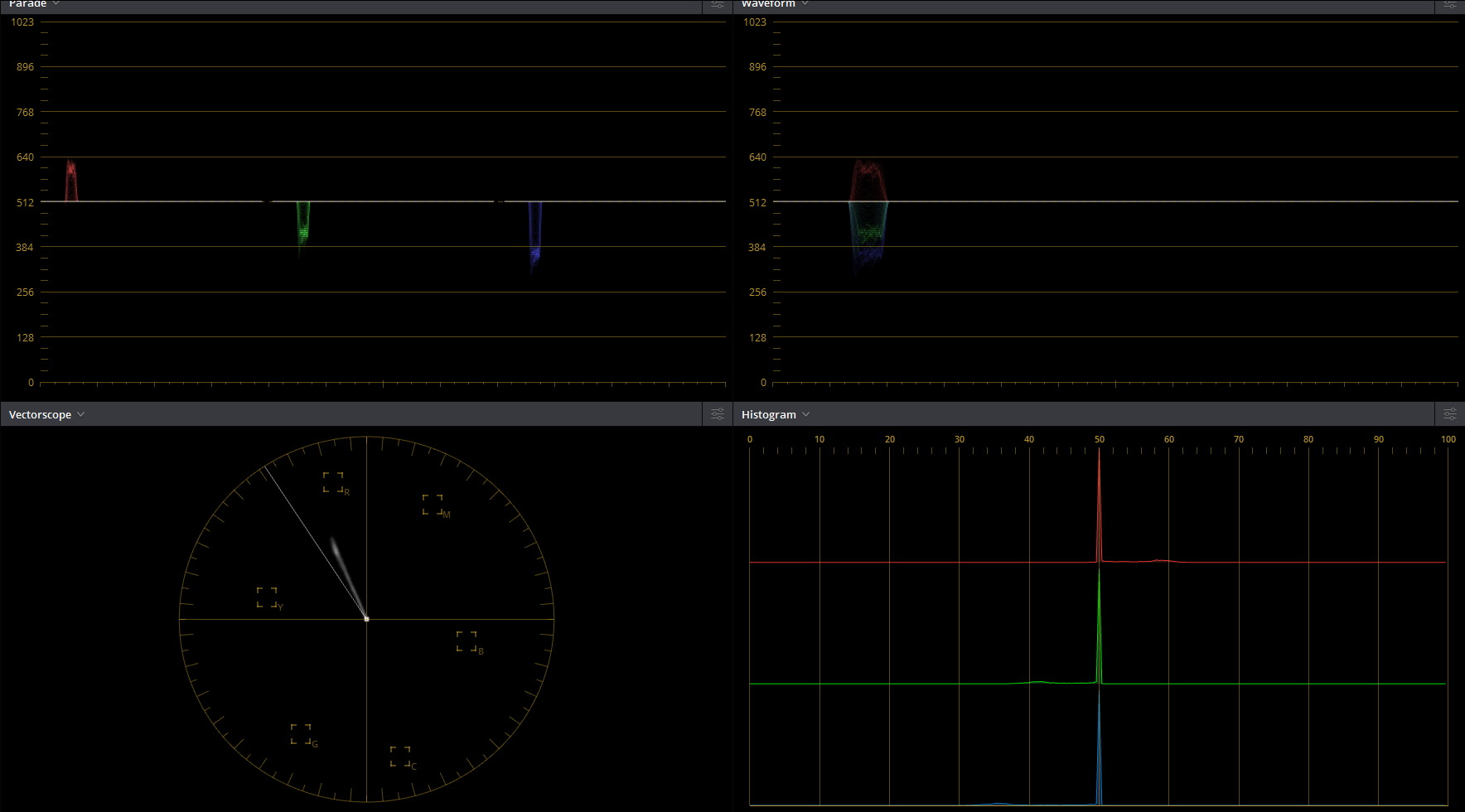Click the 20 mark on Histogram scale
1465x812 pixels.
point(890,439)
